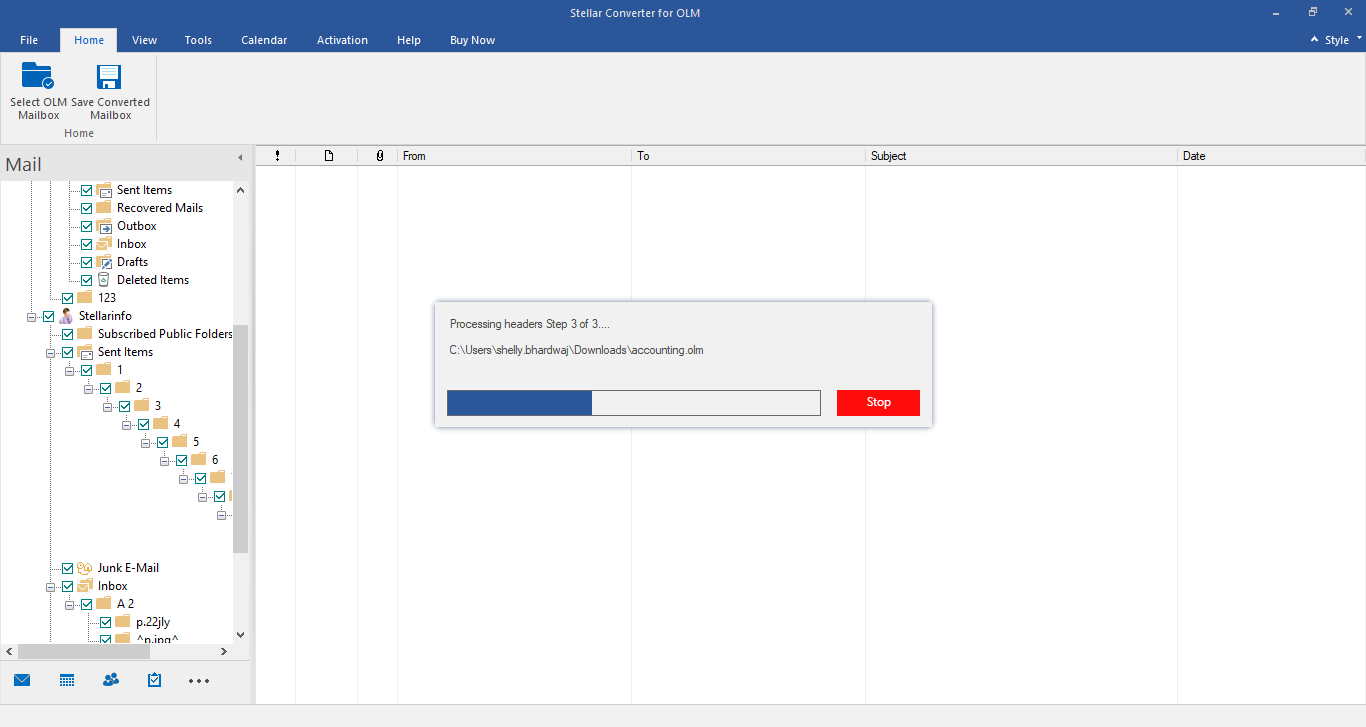Screen dimensions: 1366x727
Task: Click the header processing progress bar
Action: click(633, 403)
